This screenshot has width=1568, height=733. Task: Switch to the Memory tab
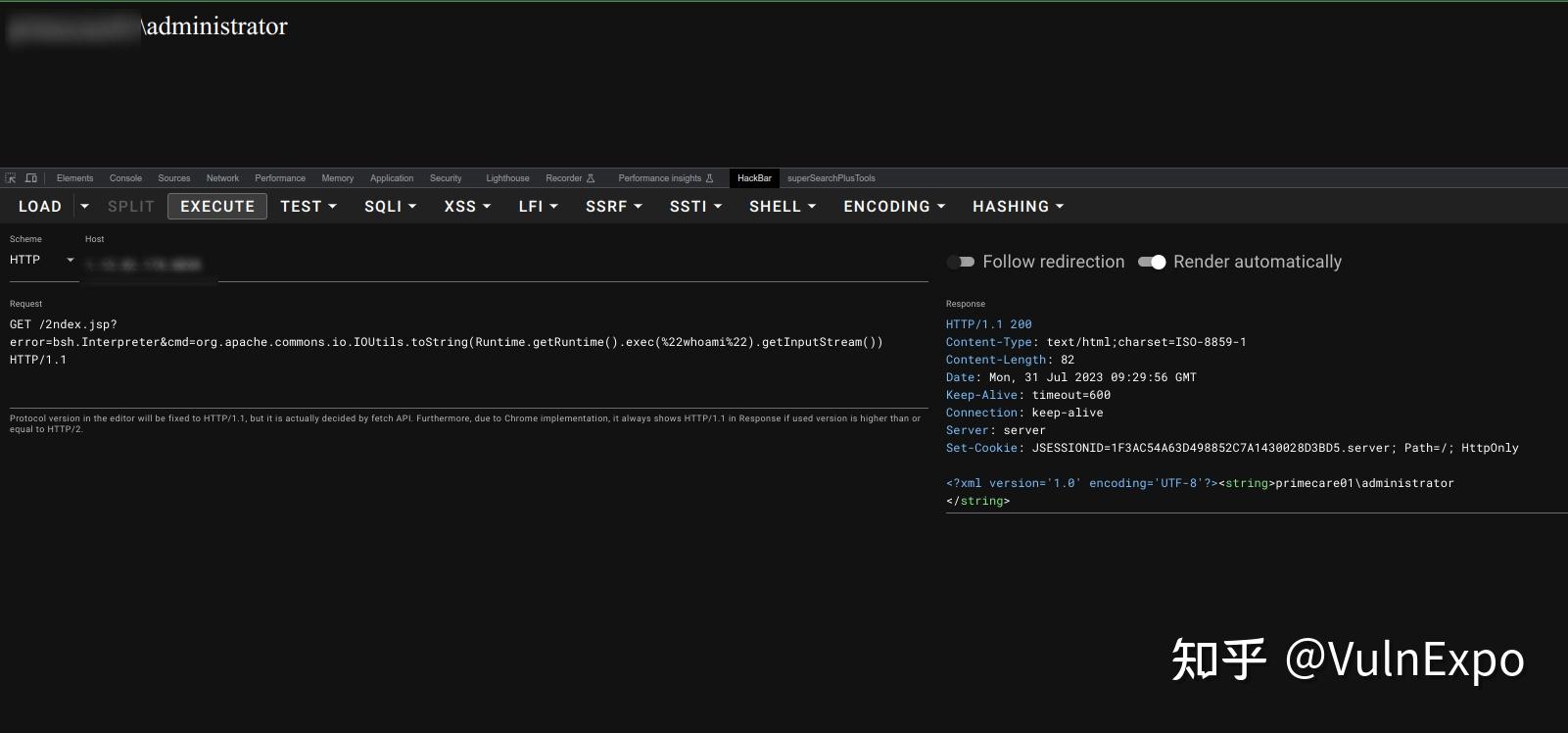tap(338, 178)
